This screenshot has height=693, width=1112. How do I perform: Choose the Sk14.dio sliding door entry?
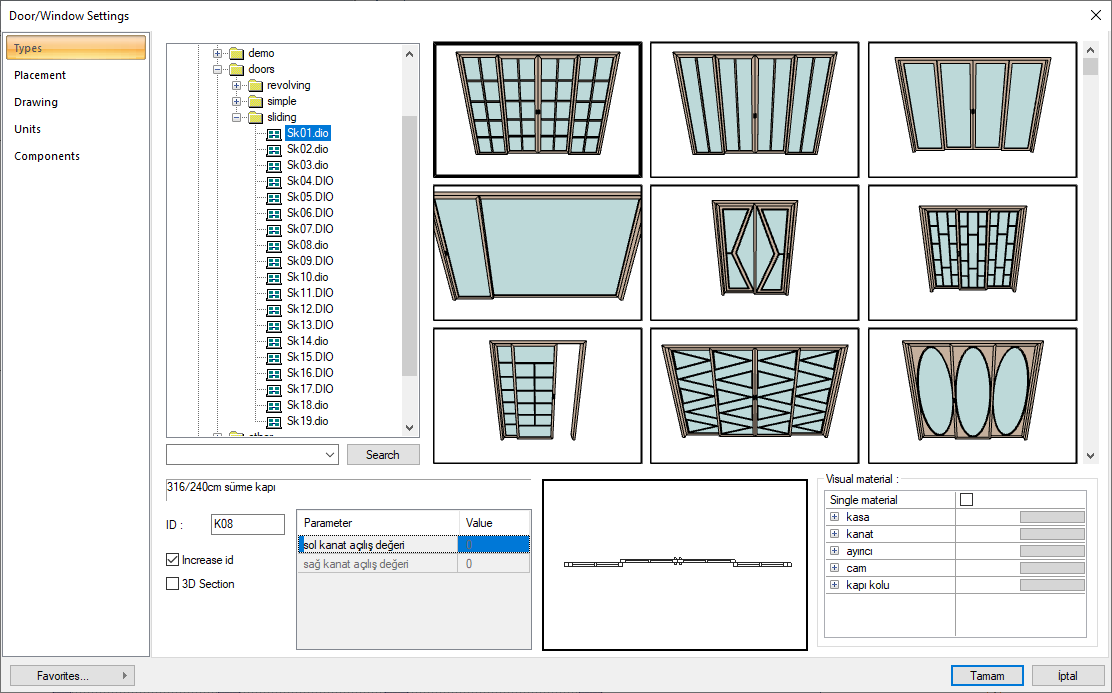click(307, 341)
